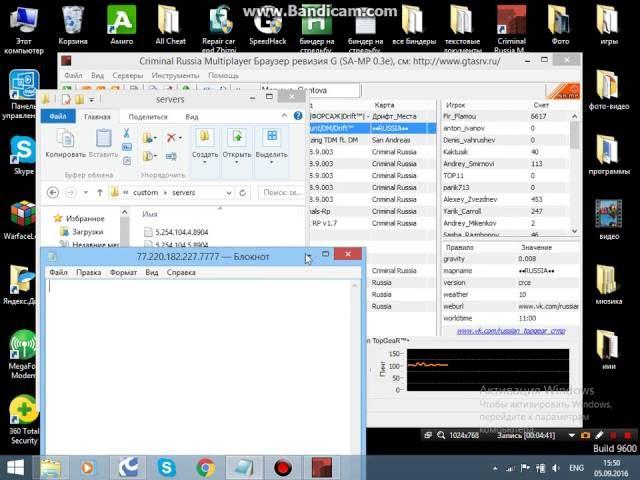This screenshot has width=640, height=480.
Task: Open the 360 Total Security shortcut
Action: tap(24, 420)
